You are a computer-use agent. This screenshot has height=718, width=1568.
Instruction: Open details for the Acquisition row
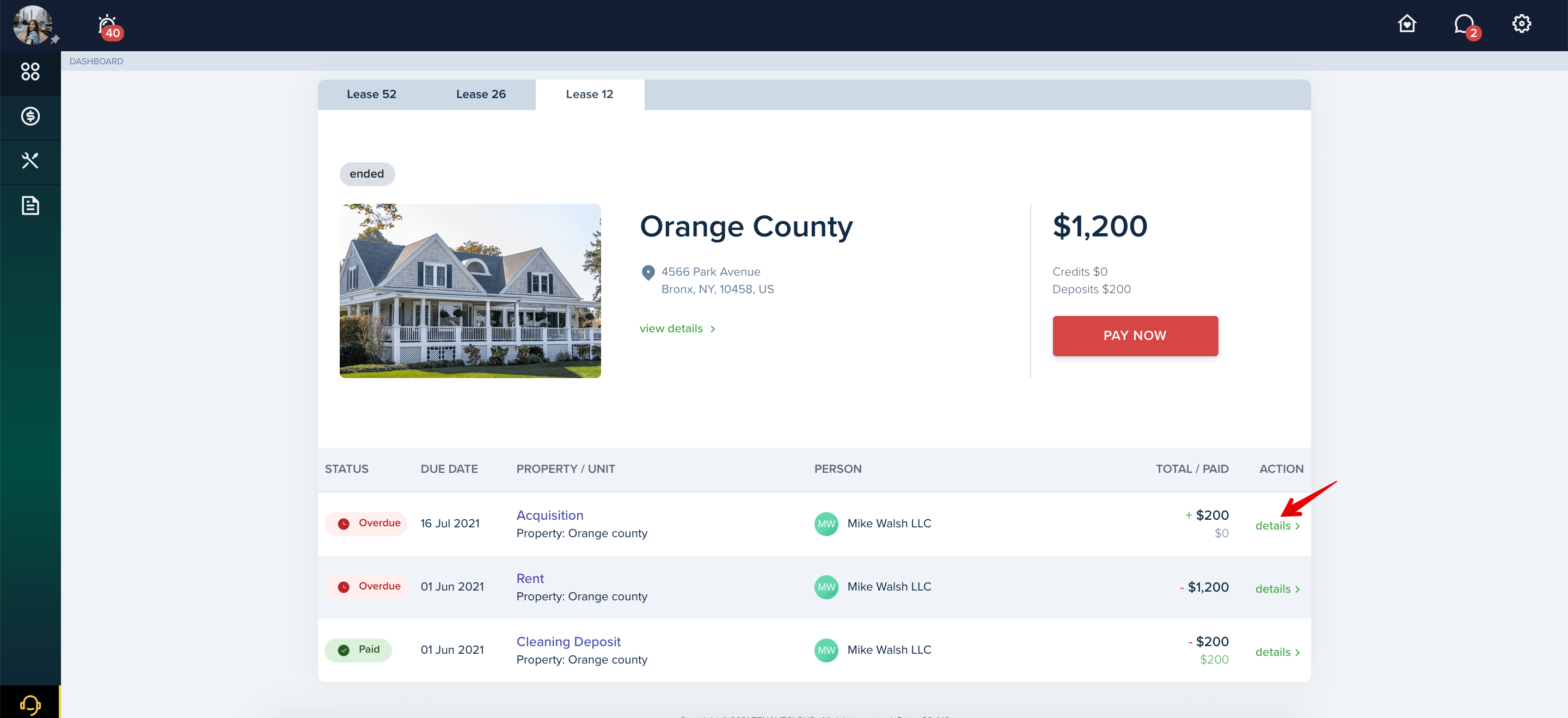(x=1277, y=526)
